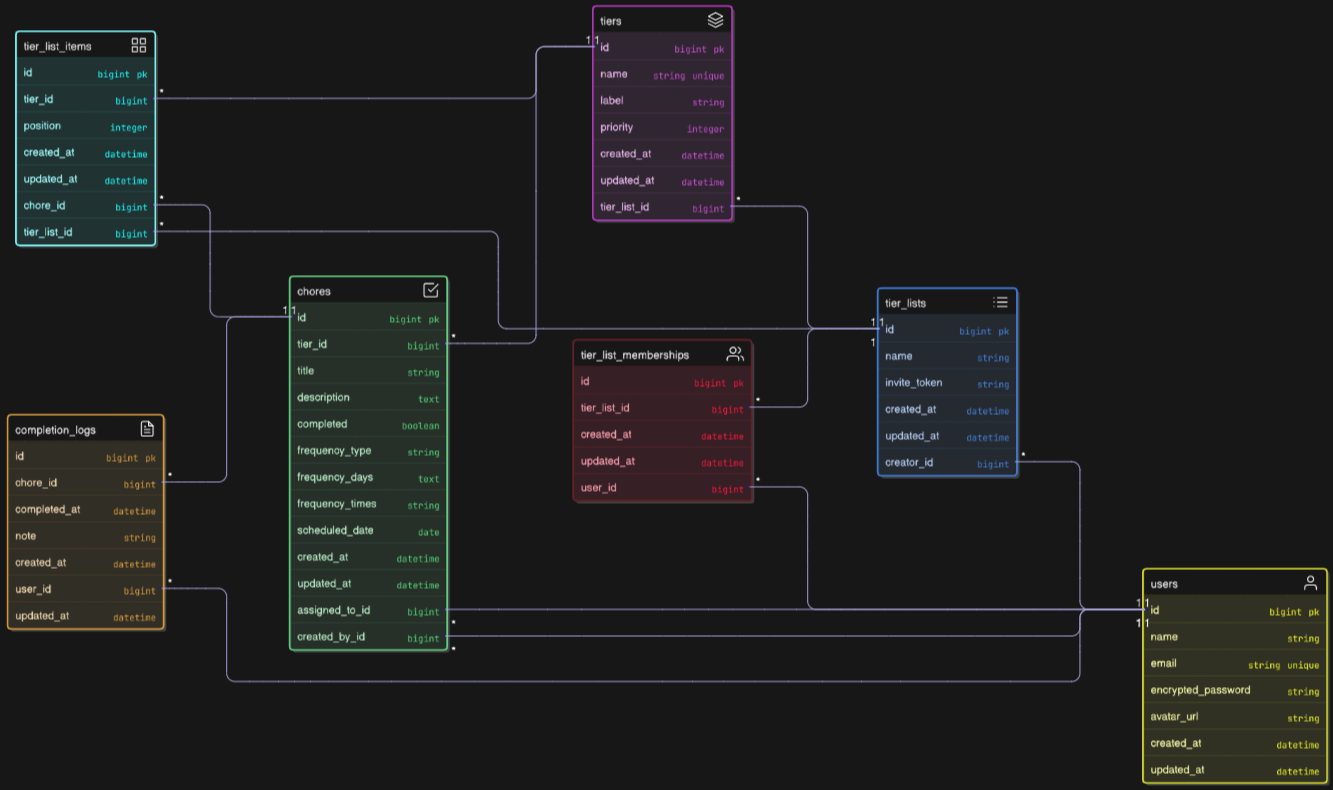The height and width of the screenshot is (790, 1333).
Task: Click created_at row in tier_list_memberships table
Action: tap(663, 435)
